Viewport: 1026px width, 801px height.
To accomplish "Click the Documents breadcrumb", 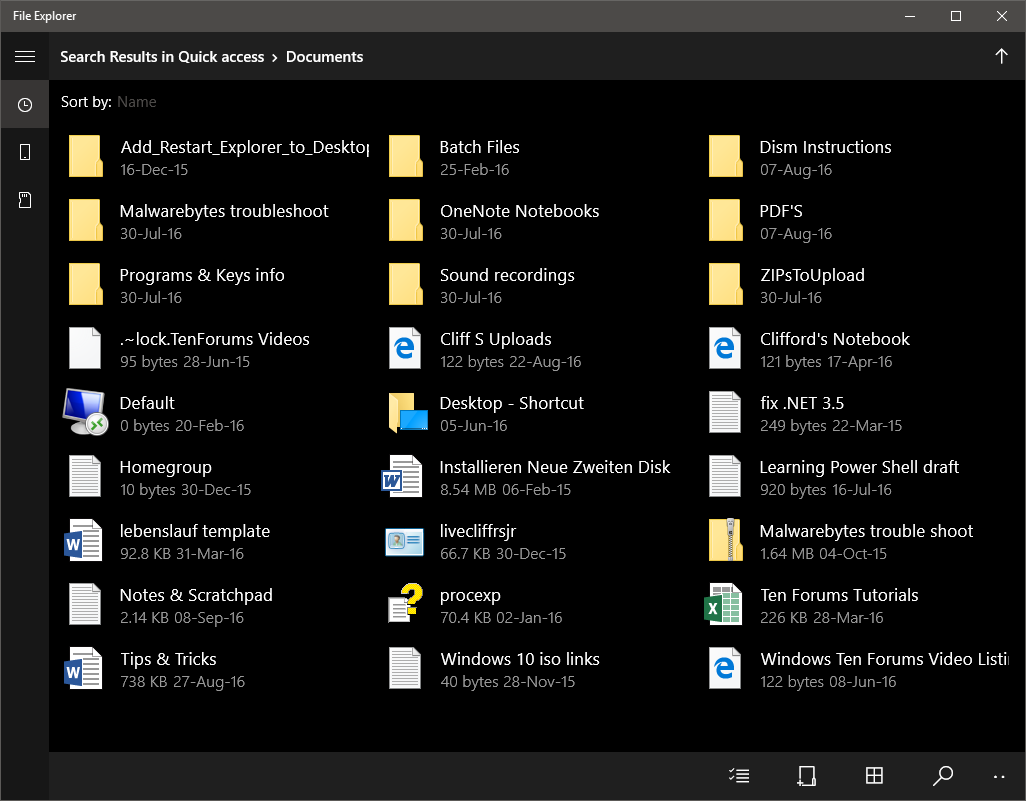I will tap(325, 57).
